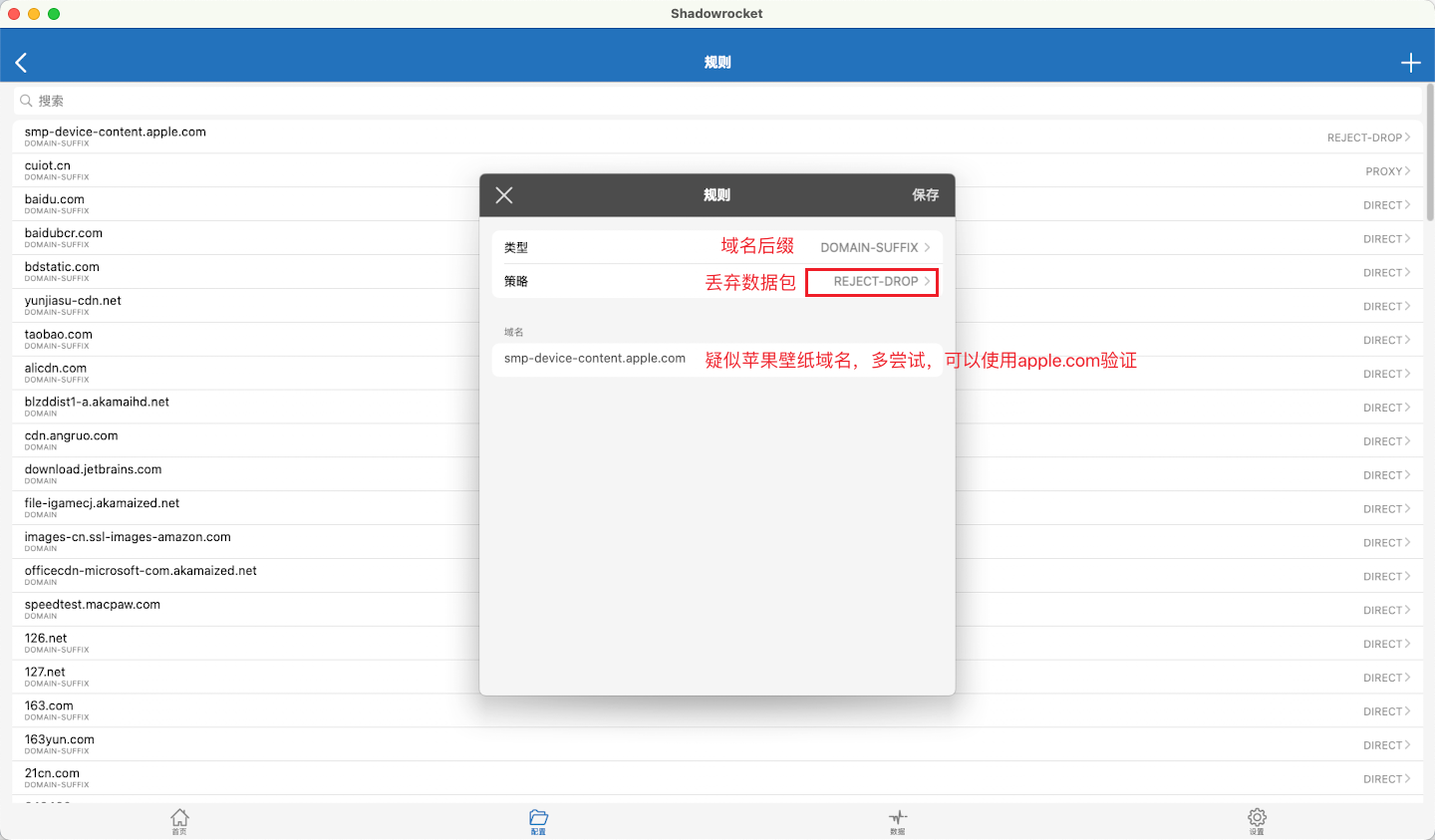The width and height of the screenshot is (1435, 840).
Task: Select the 127.net rule row
Action: 717,678
